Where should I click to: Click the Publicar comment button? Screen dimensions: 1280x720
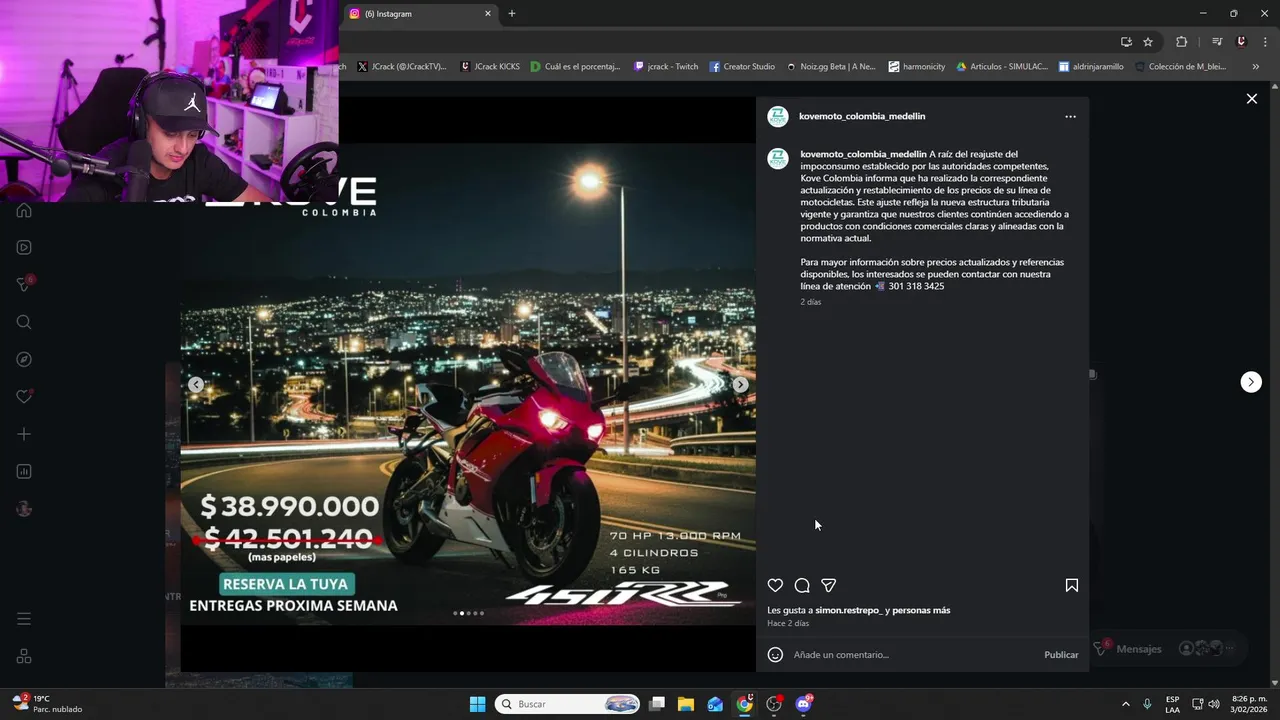[x=1061, y=655]
